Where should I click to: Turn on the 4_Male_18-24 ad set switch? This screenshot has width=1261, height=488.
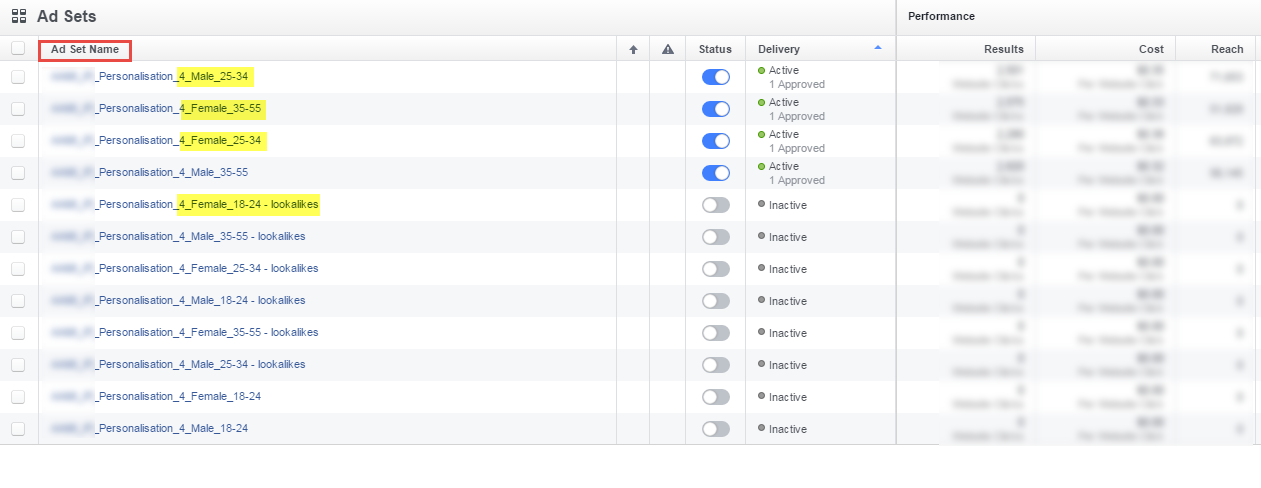click(716, 429)
